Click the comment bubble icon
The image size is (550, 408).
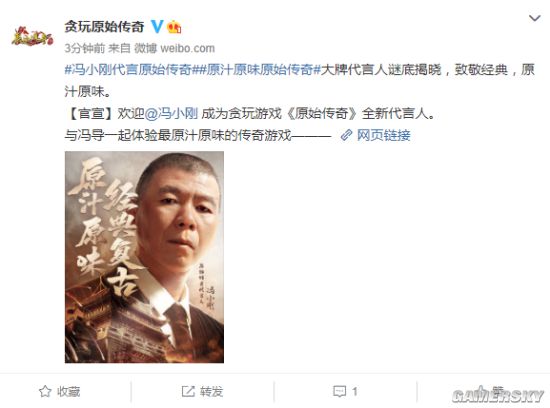pos(339,391)
